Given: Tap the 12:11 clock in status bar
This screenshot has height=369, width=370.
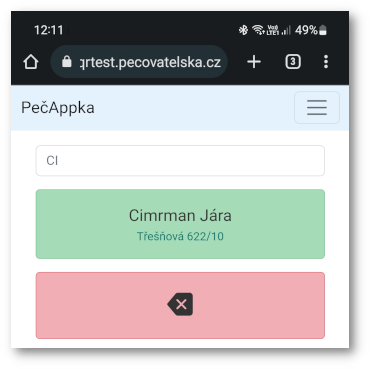Looking at the screenshot, I should coord(49,30).
